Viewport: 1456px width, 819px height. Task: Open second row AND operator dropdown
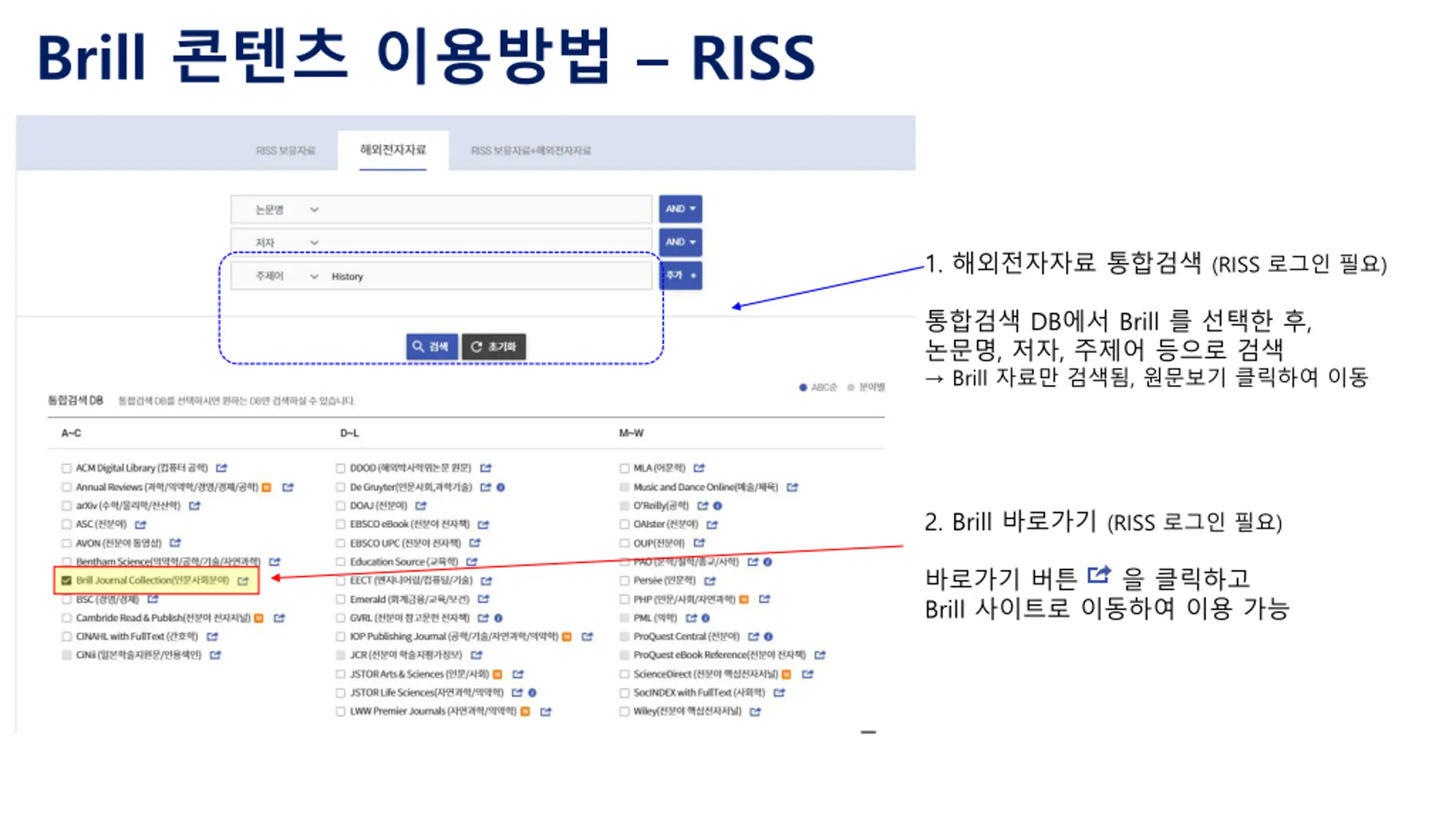click(x=680, y=242)
